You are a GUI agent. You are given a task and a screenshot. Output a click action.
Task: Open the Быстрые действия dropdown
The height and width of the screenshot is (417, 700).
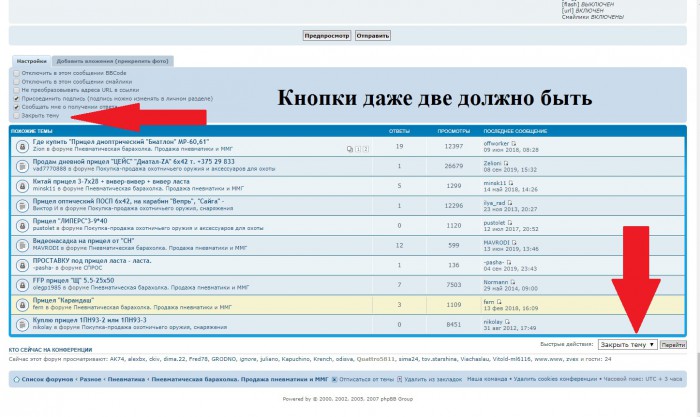pos(627,345)
